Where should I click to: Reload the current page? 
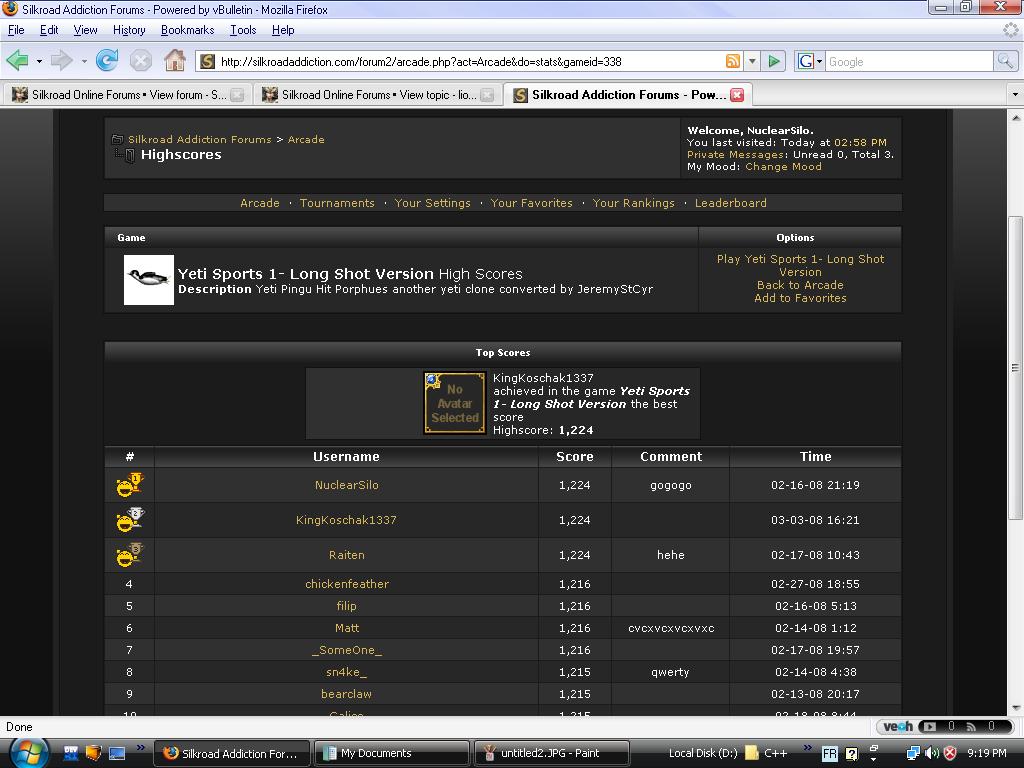click(106, 61)
